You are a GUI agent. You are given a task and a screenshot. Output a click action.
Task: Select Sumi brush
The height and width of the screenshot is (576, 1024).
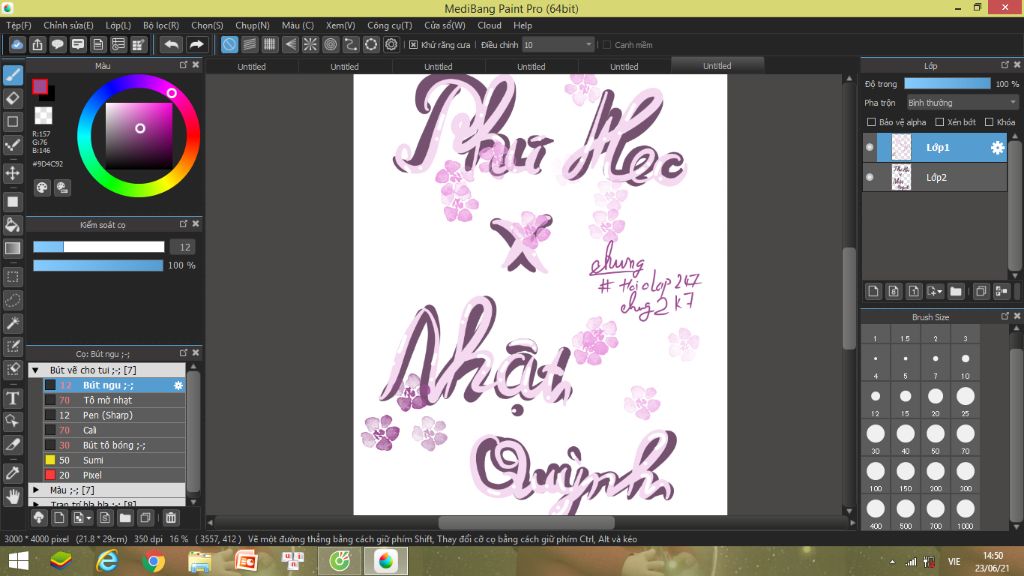tap(114, 460)
